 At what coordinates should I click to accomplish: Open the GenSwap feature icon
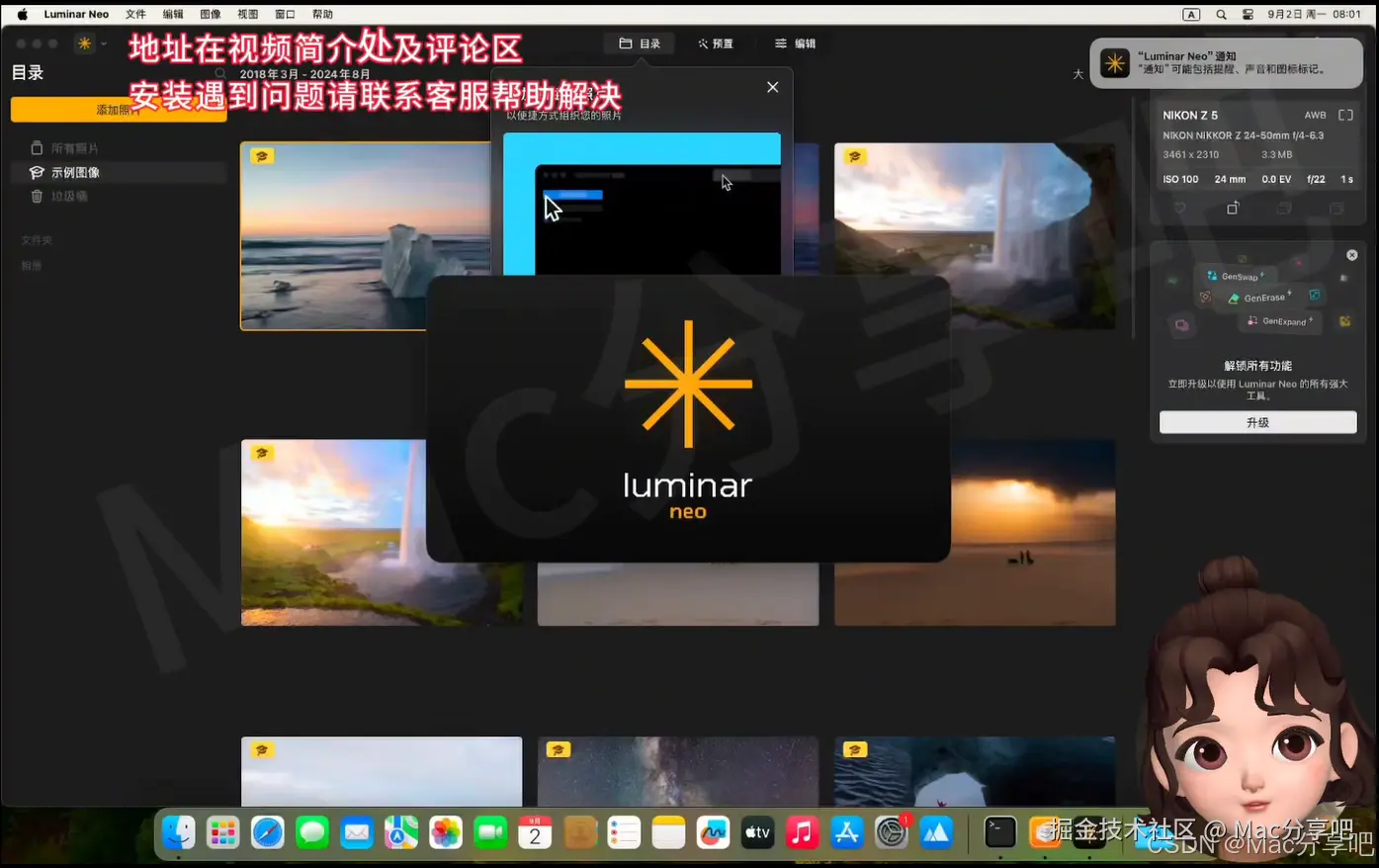(x=1211, y=276)
